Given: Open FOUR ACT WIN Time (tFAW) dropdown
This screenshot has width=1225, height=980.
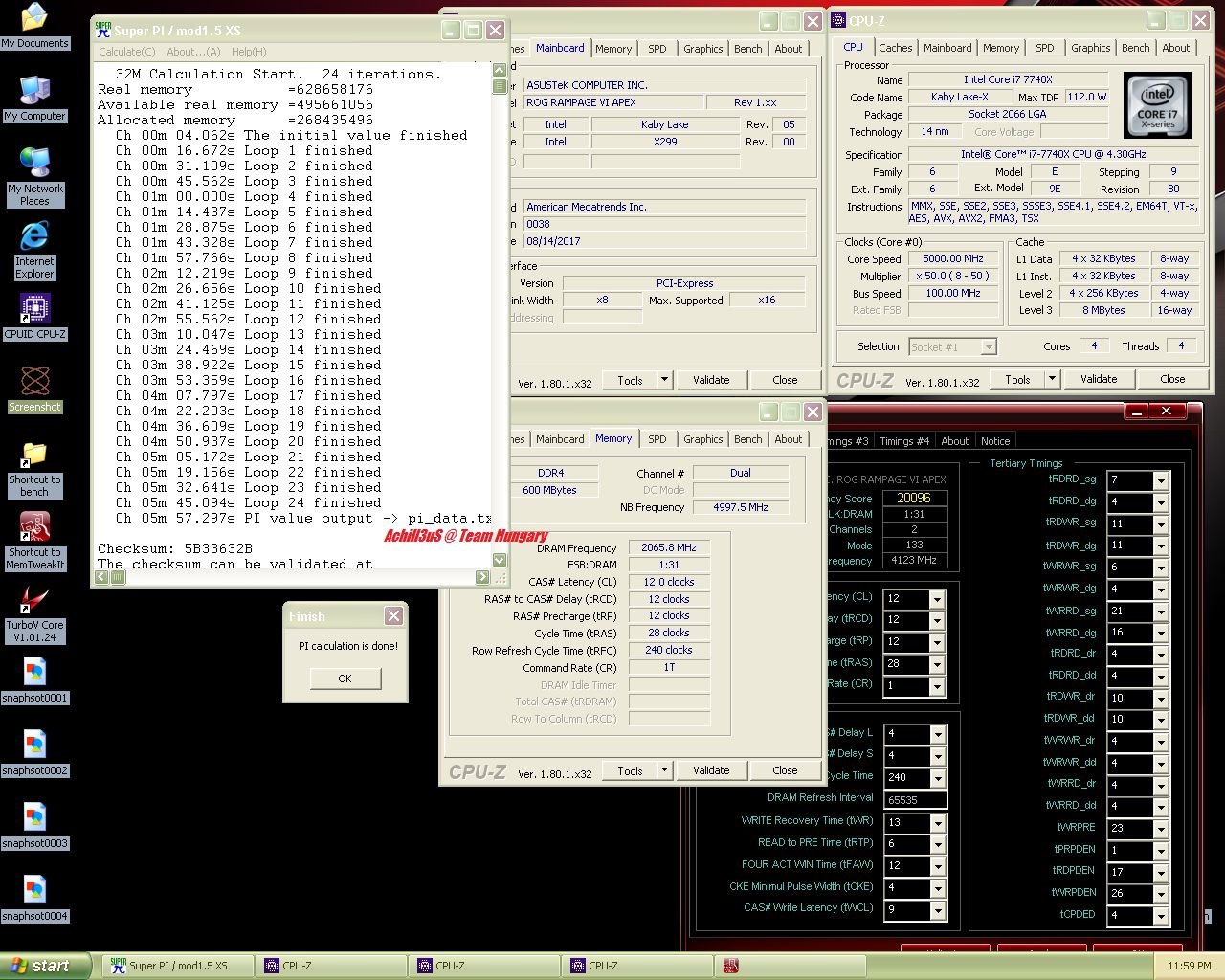Looking at the screenshot, I should 937,866.
